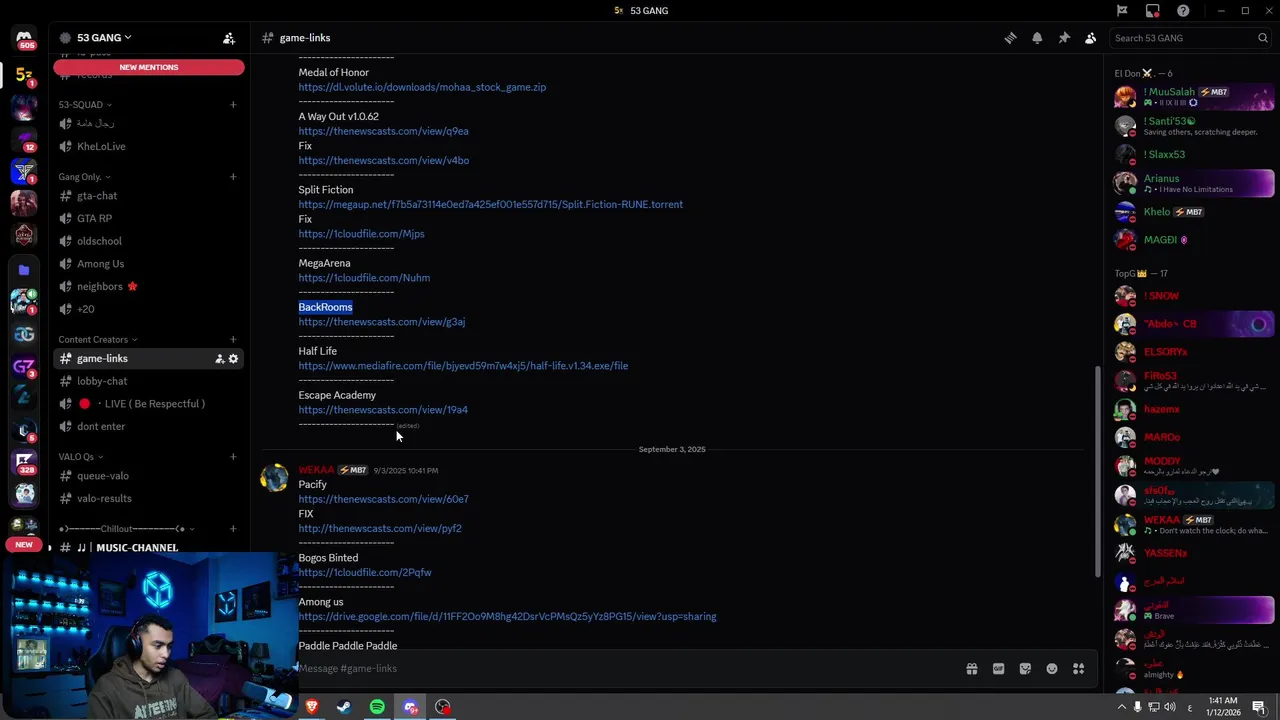Screen dimensions: 1280x720
Task: Click the NEW badge in server list
Action: (24, 545)
